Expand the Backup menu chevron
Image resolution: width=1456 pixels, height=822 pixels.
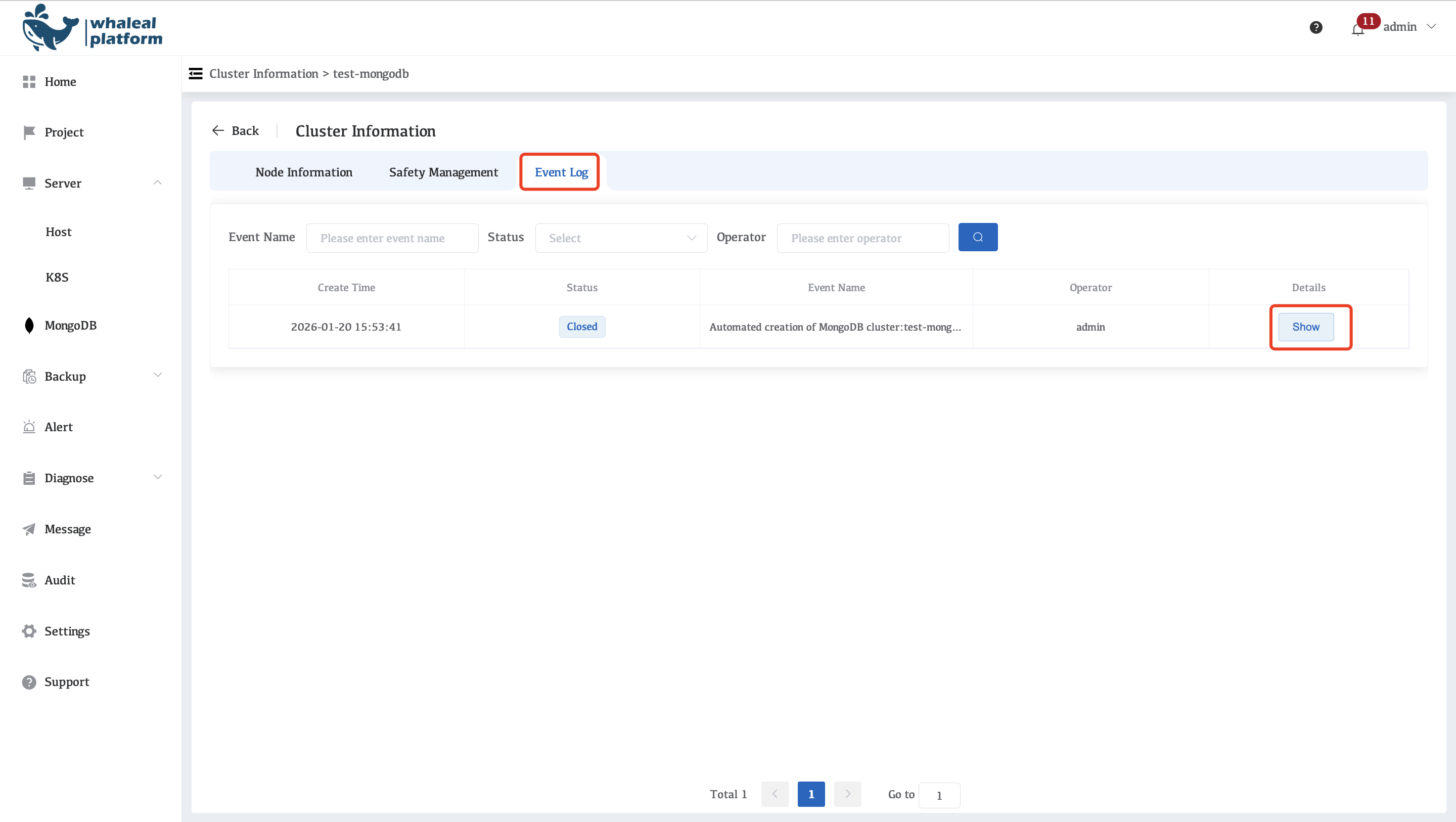158,376
